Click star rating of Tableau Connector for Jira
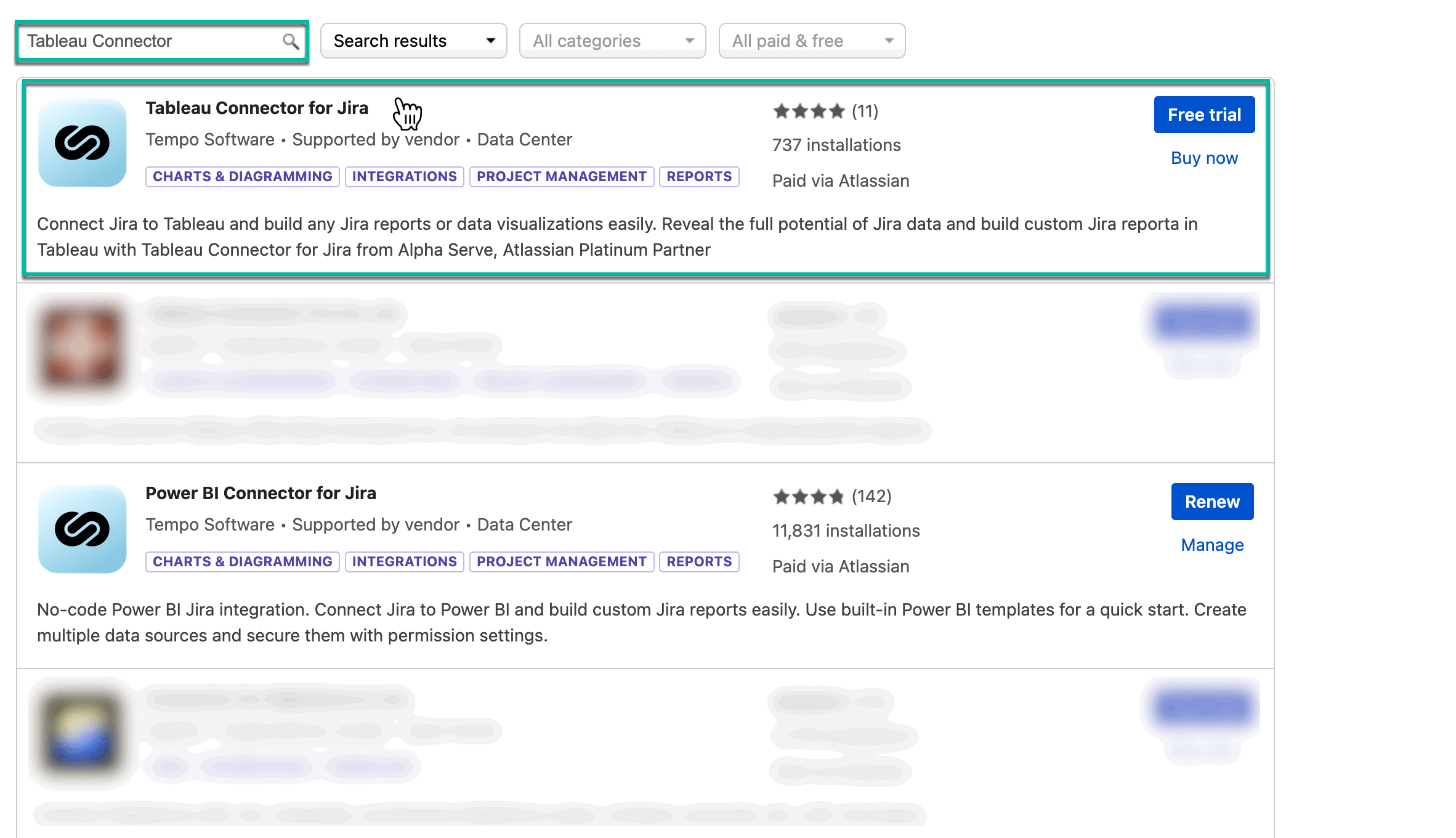This screenshot has width=1456, height=838. pyautogui.click(x=809, y=112)
